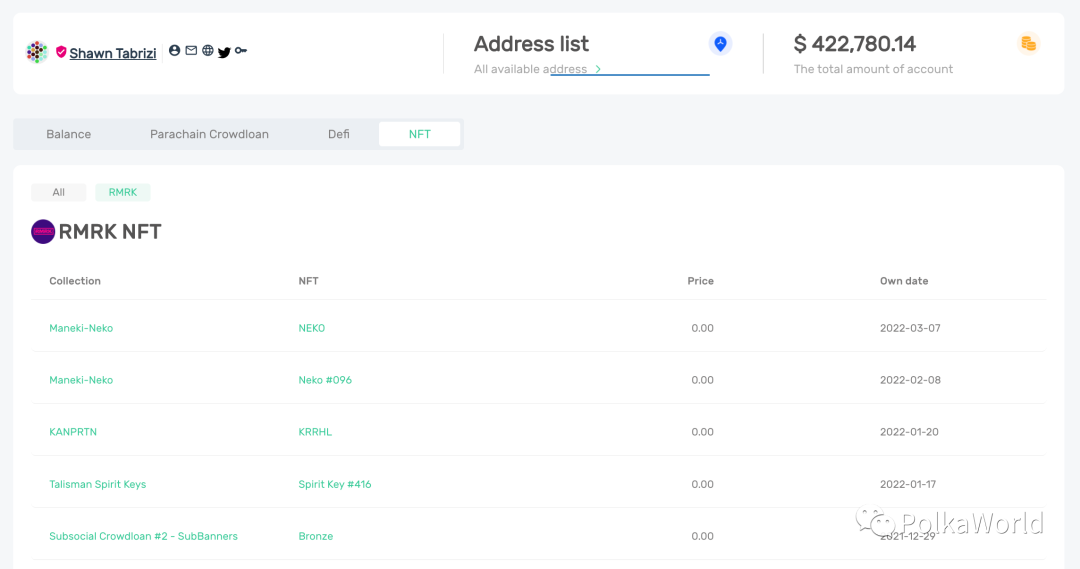Open the Bronze NFT link
This screenshot has height=569, width=1080.
315,536
